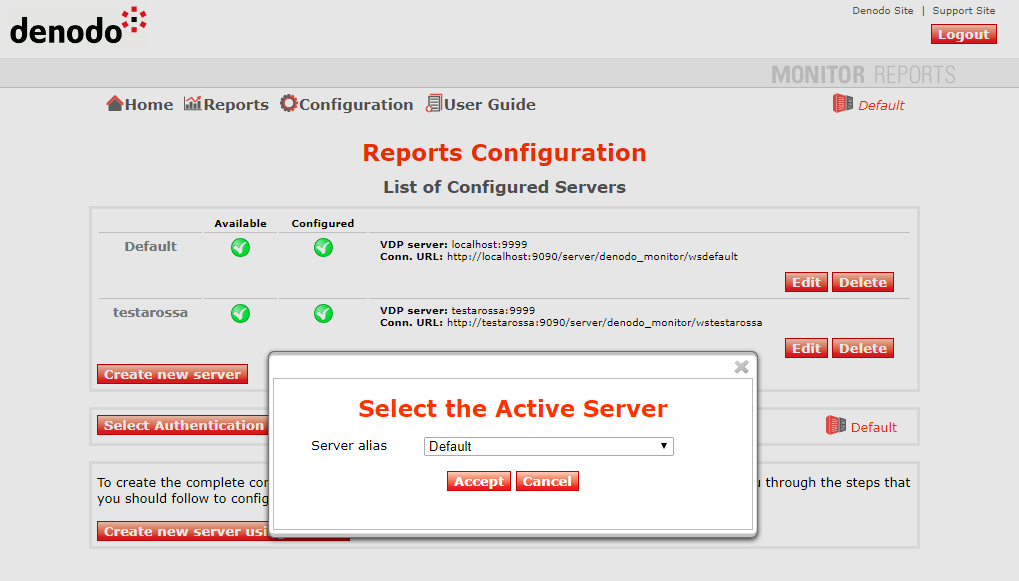Viewport: 1019px width, 581px height.
Task: Click the Available green check for testarossa
Action: (x=240, y=313)
